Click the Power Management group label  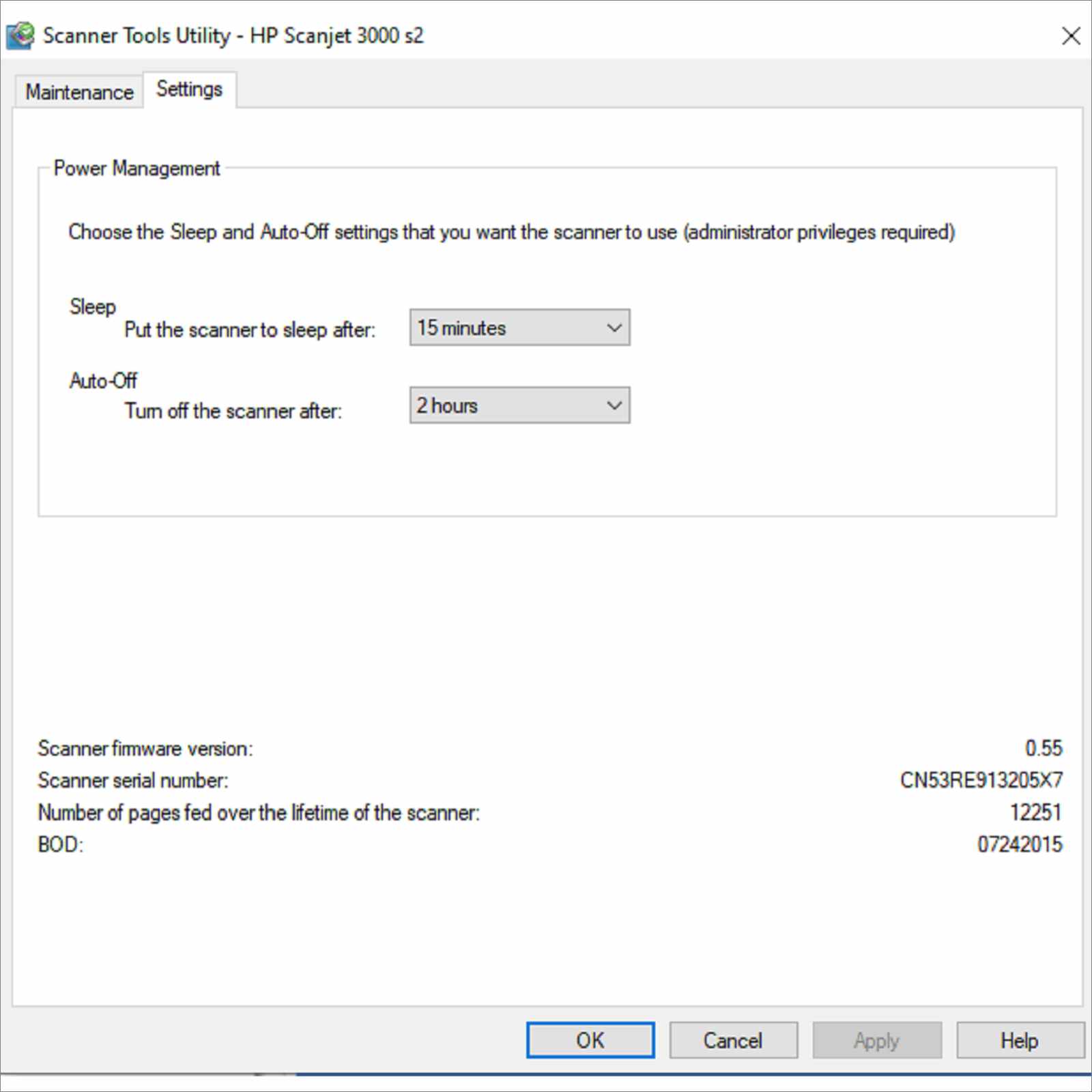tap(136, 168)
